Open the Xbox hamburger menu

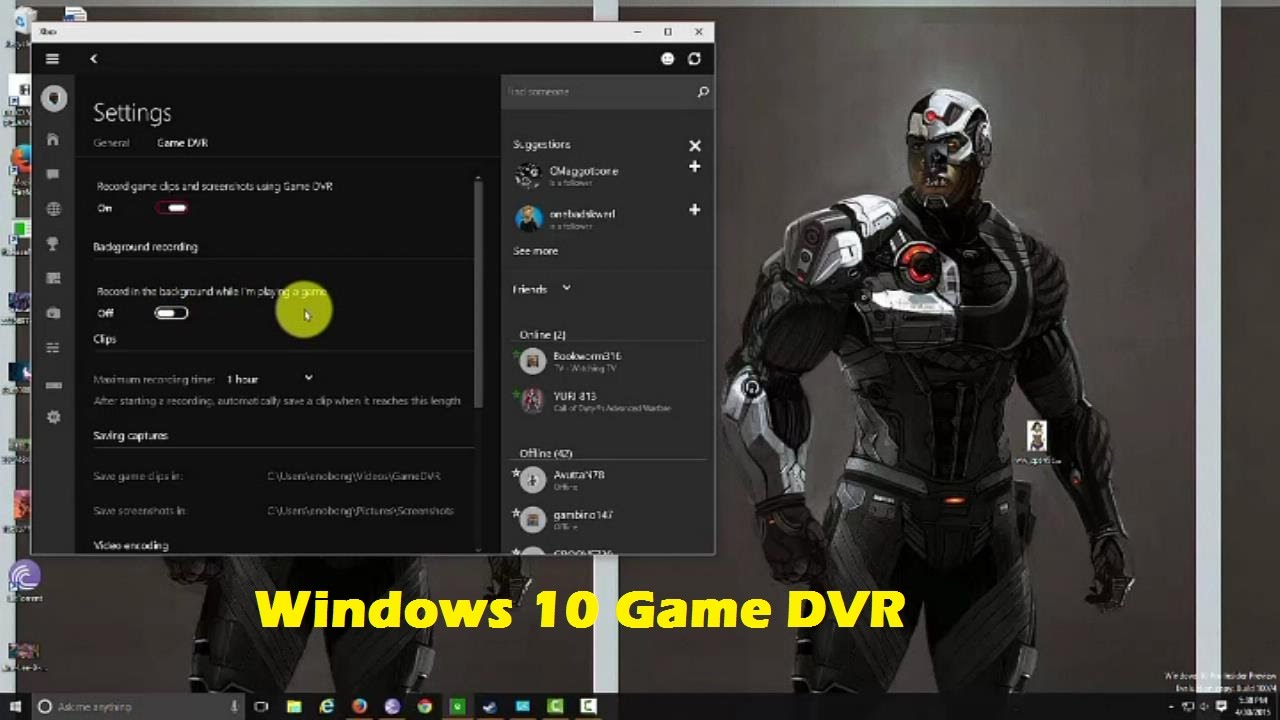[52, 59]
